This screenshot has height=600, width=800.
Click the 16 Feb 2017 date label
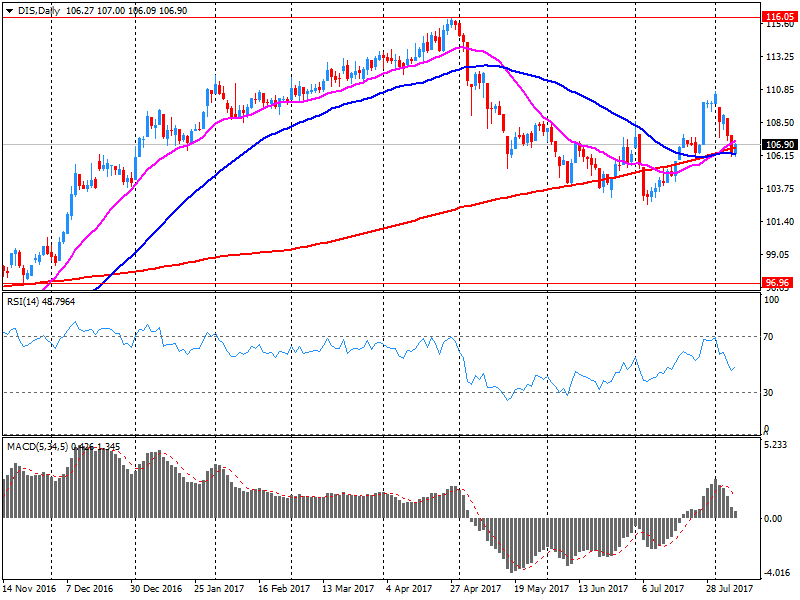pyautogui.click(x=284, y=589)
